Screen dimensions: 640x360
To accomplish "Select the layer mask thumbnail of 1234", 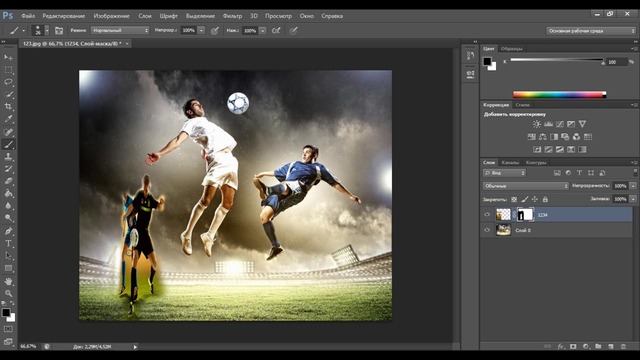I will pyautogui.click(x=525, y=215).
